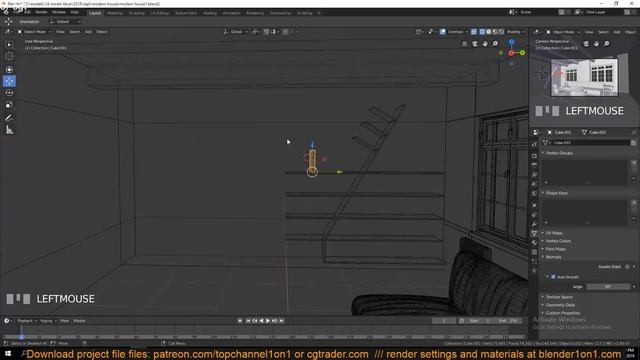Switch to the UV Editing workspace tab

pyautogui.click(x=160, y=13)
